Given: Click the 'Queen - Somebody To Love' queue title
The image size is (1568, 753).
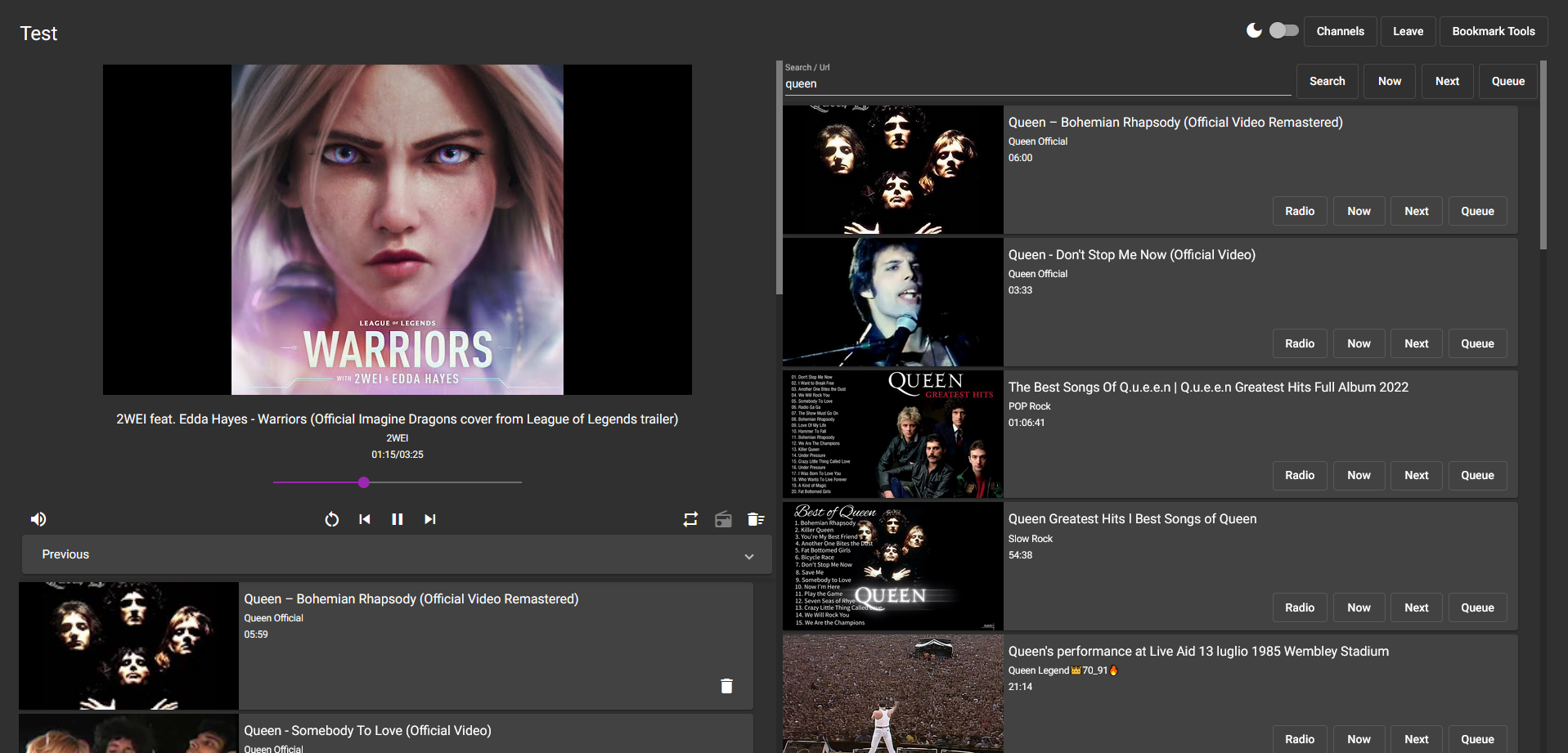Looking at the screenshot, I should (x=367, y=730).
